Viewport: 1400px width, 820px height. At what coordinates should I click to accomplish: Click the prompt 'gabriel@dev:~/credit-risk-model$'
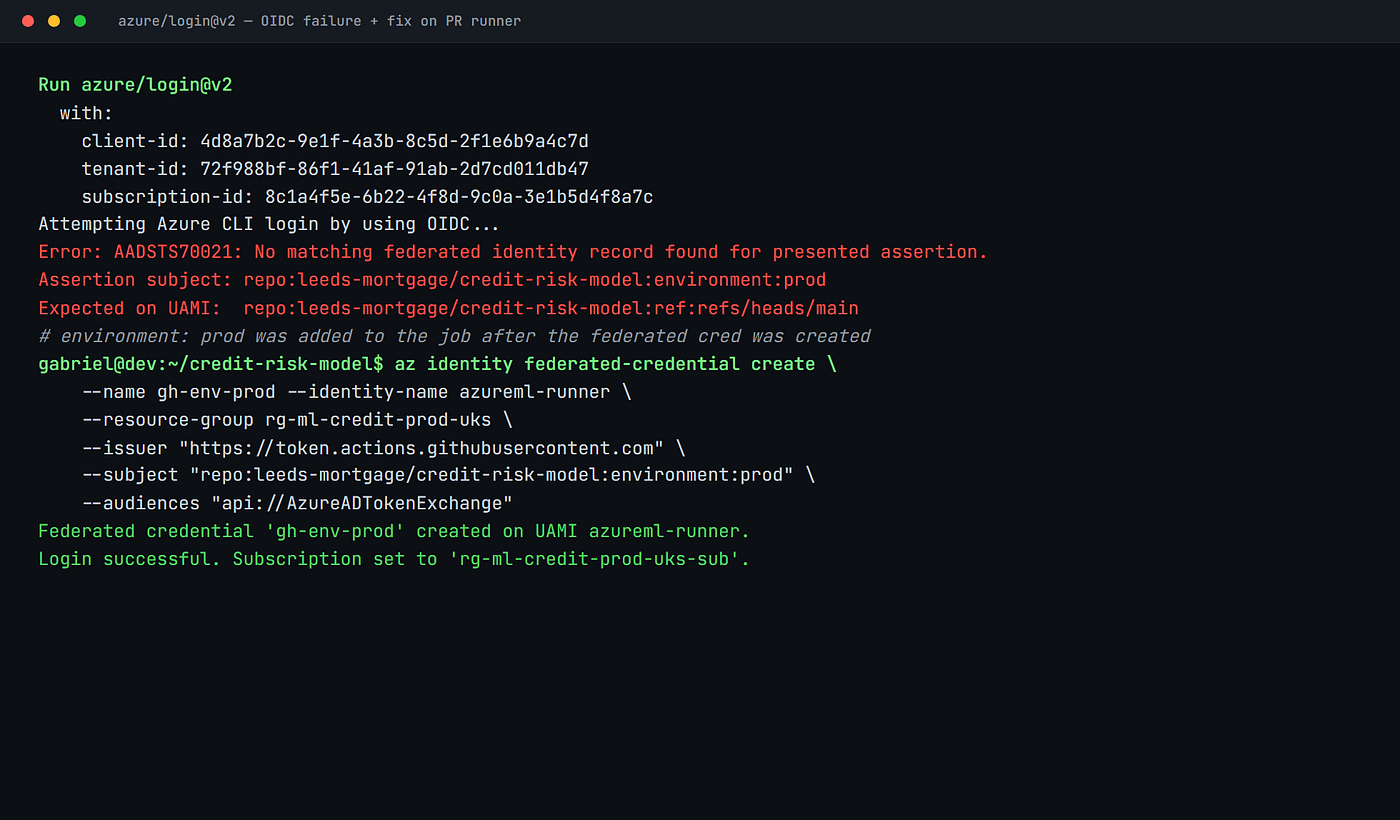click(211, 364)
